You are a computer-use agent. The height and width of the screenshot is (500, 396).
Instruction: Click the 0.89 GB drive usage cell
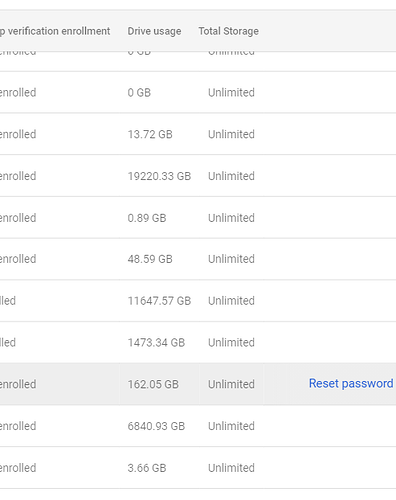tap(147, 218)
